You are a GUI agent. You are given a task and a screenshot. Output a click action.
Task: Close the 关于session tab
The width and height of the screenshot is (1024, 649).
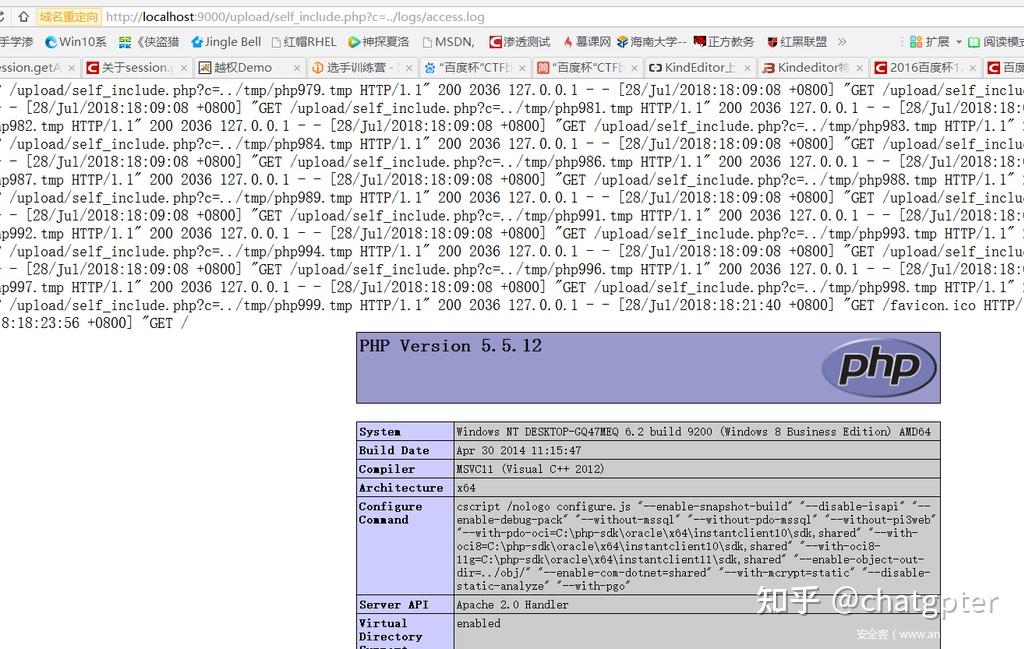click(184, 68)
